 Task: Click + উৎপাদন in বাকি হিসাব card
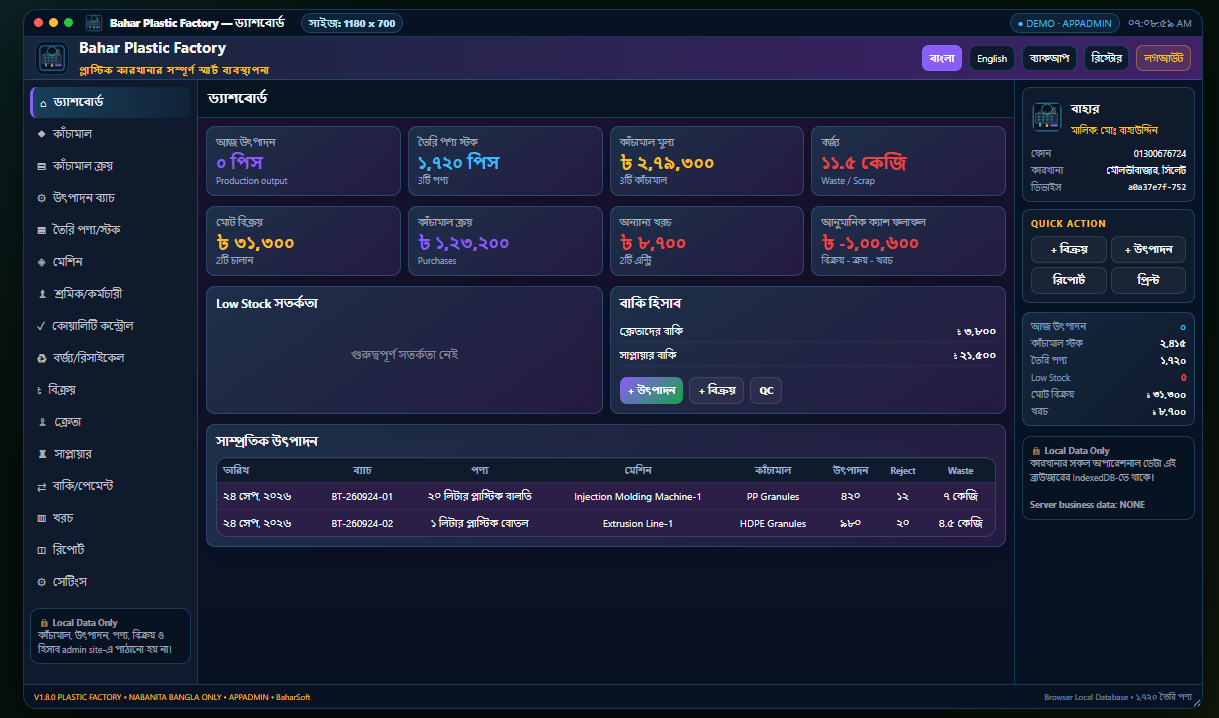coord(651,391)
